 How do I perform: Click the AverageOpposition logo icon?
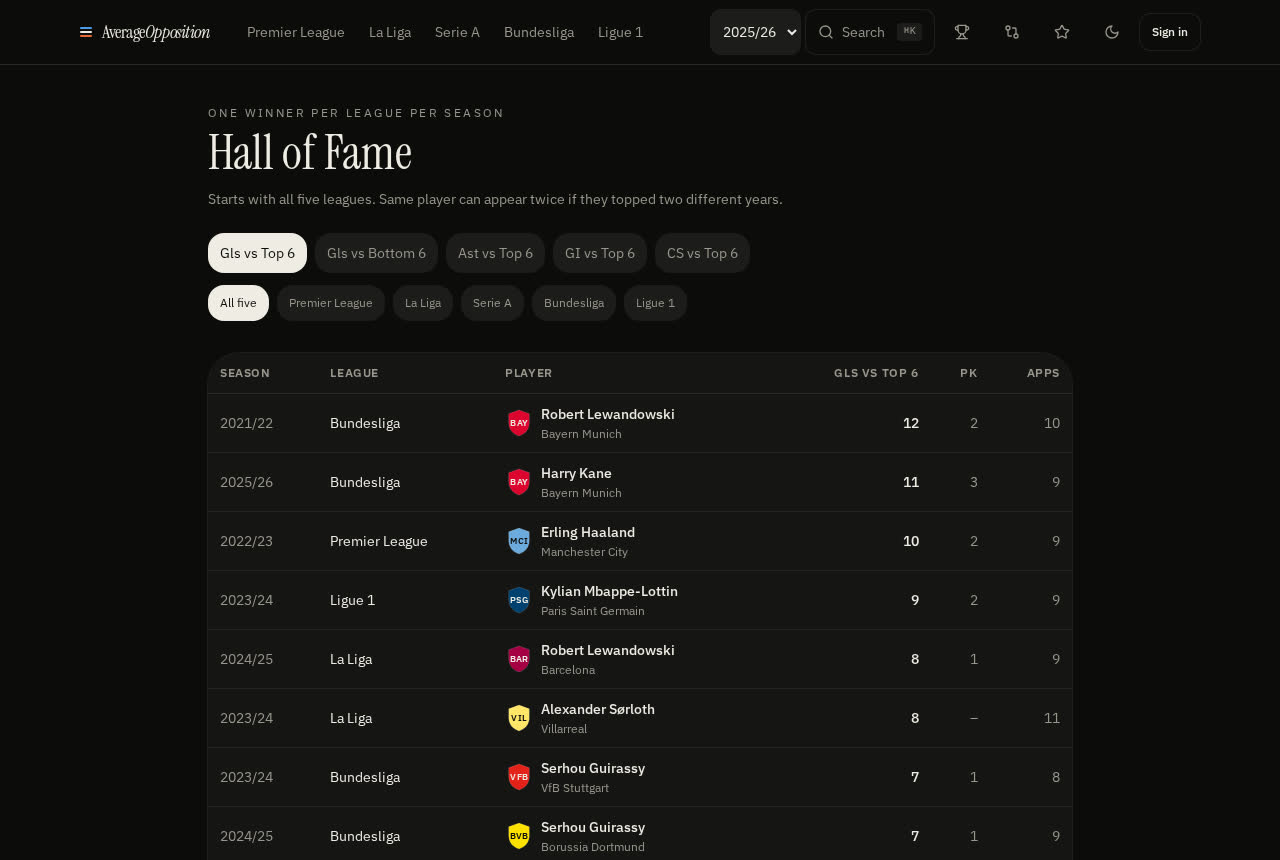point(86,32)
